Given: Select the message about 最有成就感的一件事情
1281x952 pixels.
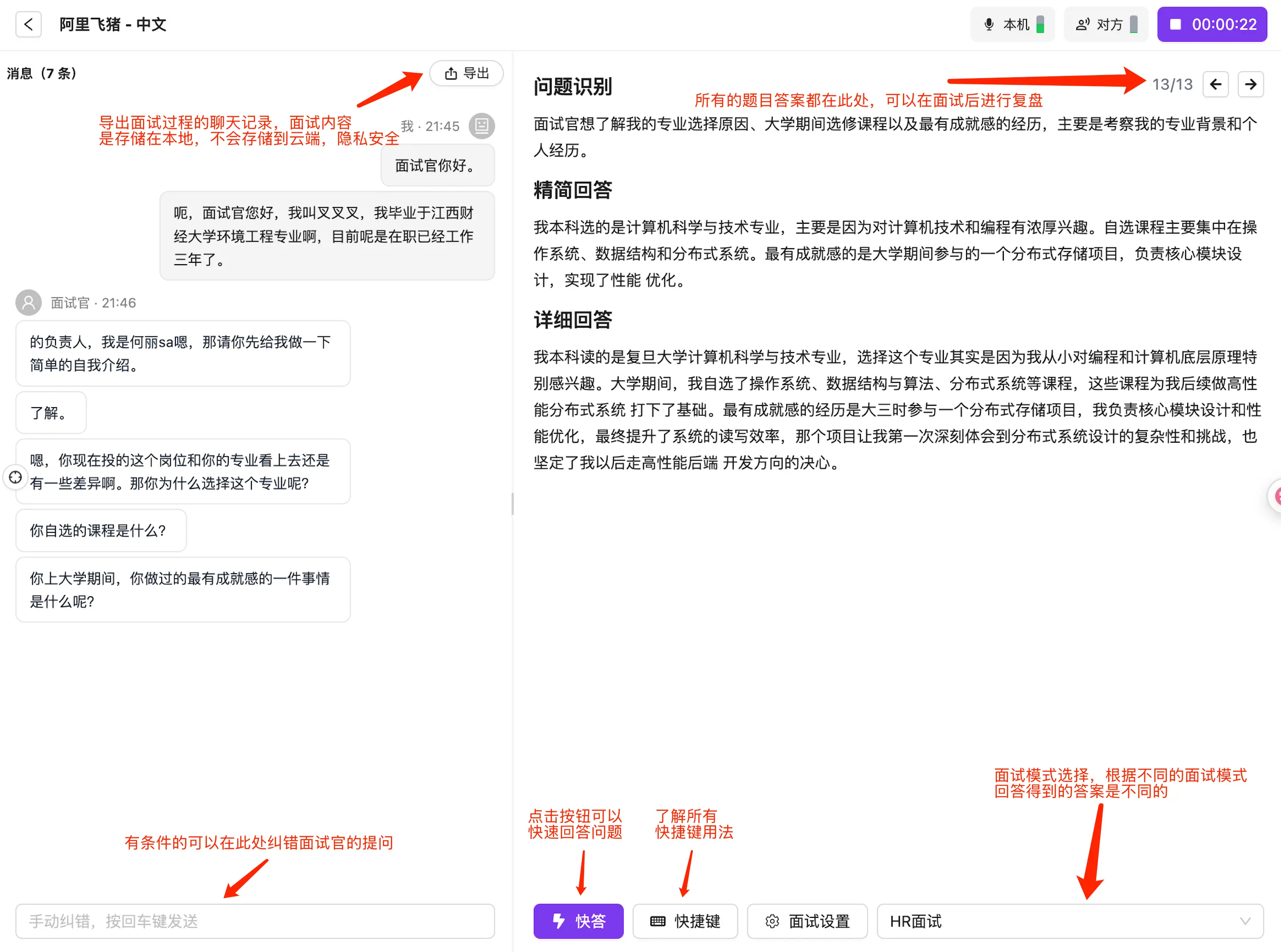Looking at the screenshot, I should click(183, 590).
